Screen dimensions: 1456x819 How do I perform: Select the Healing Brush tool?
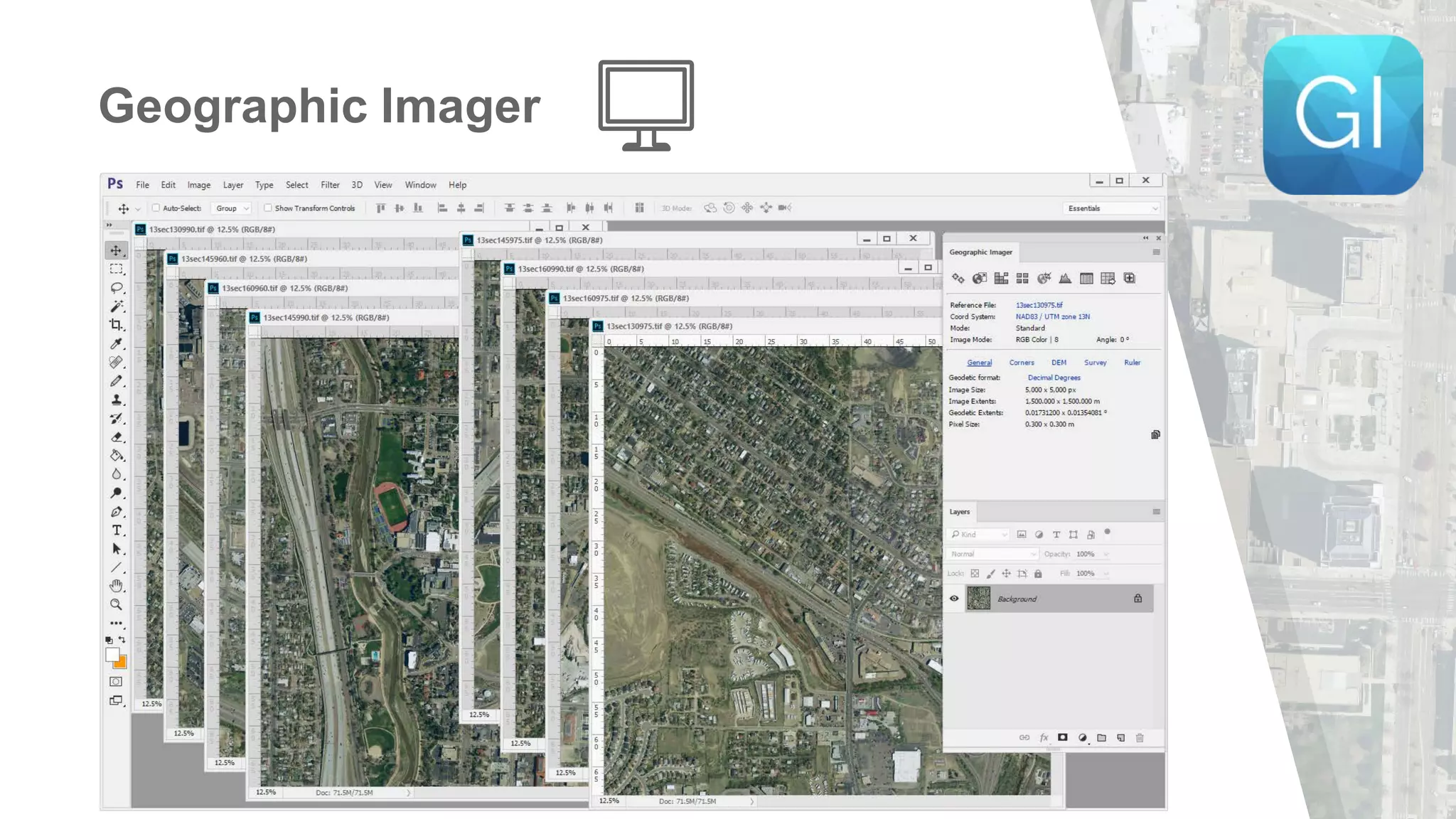pyautogui.click(x=117, y=362)
